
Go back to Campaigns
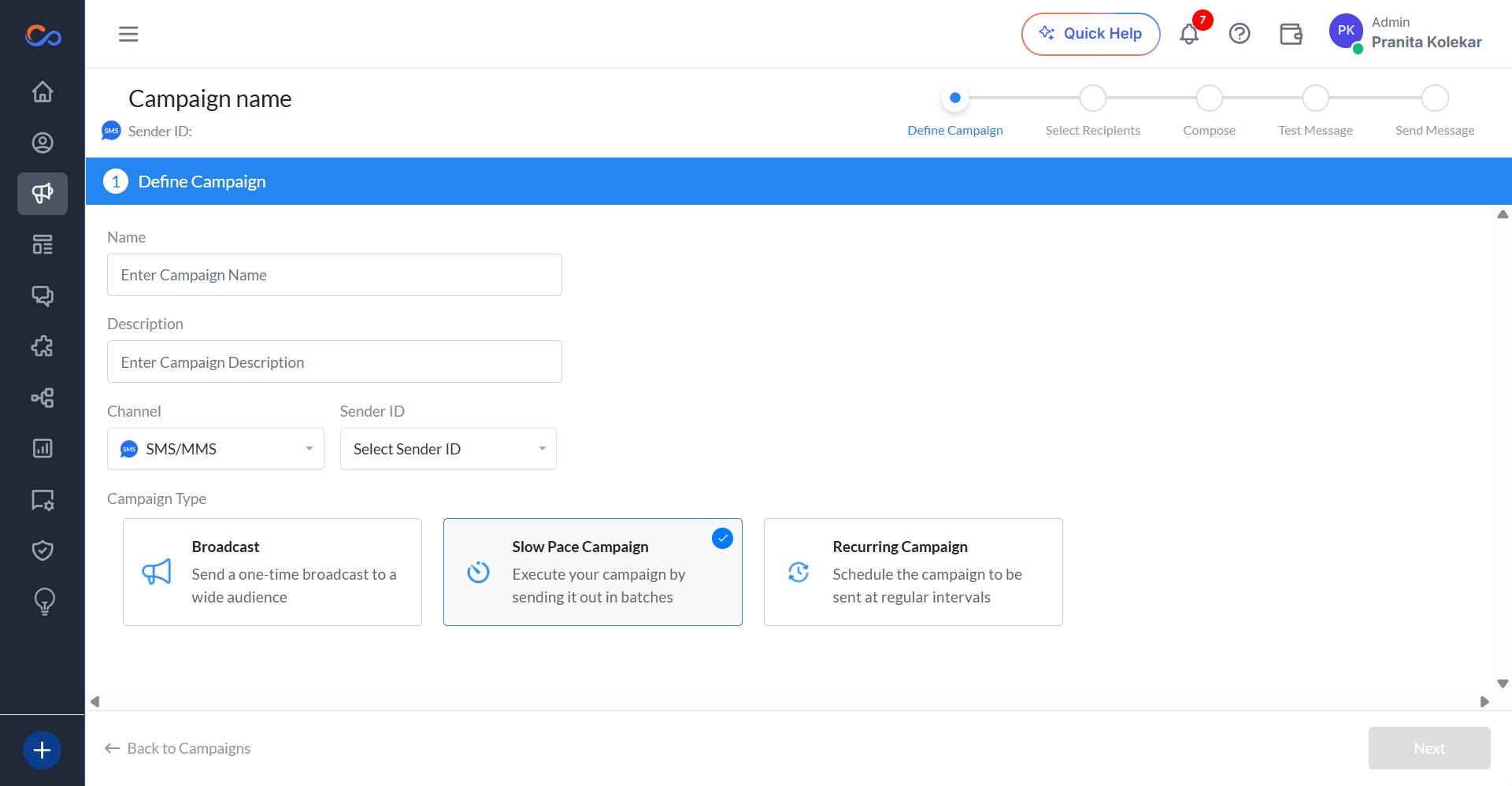[x=178, y=748]
